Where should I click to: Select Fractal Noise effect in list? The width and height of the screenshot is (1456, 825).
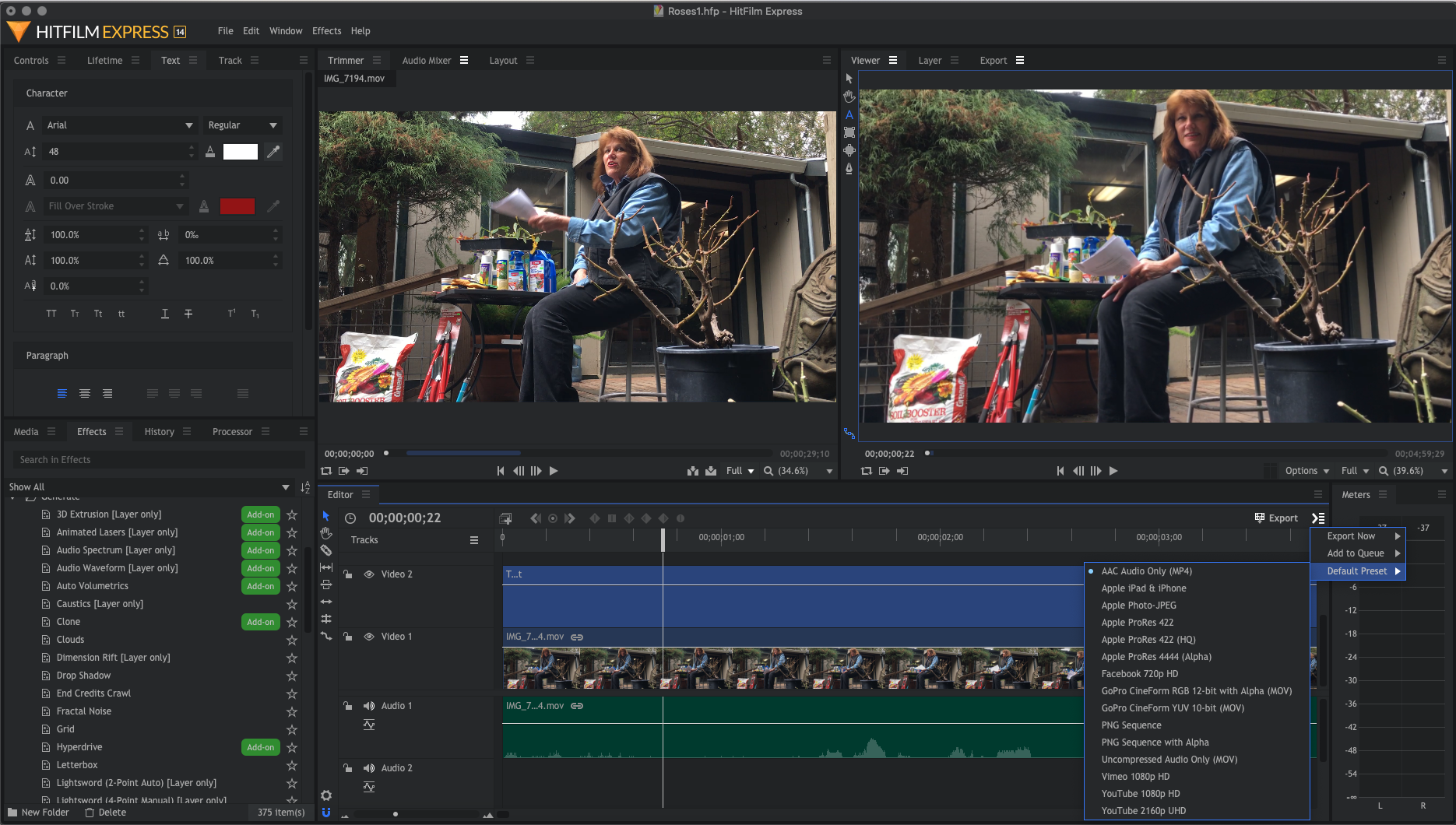(84, 711)
